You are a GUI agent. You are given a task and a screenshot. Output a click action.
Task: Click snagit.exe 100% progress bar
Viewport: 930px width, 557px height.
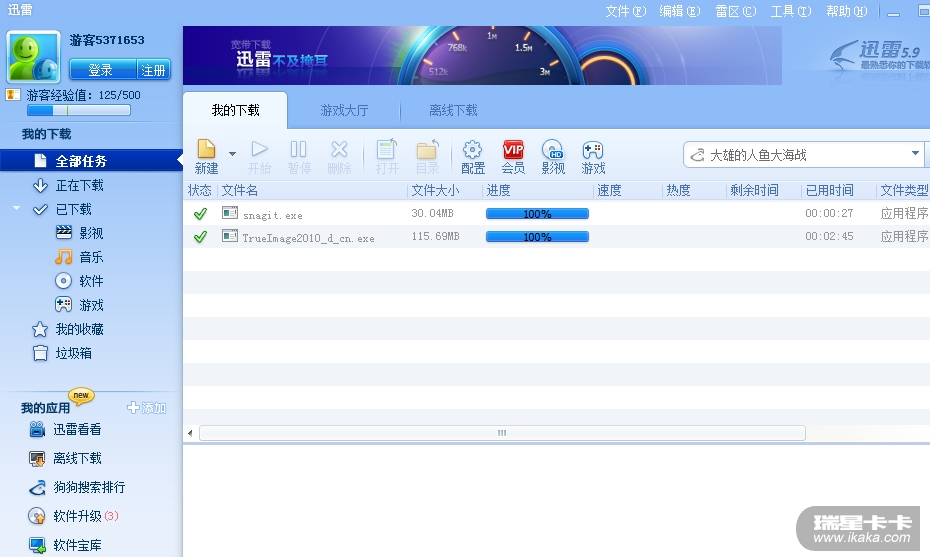point(537,214)
